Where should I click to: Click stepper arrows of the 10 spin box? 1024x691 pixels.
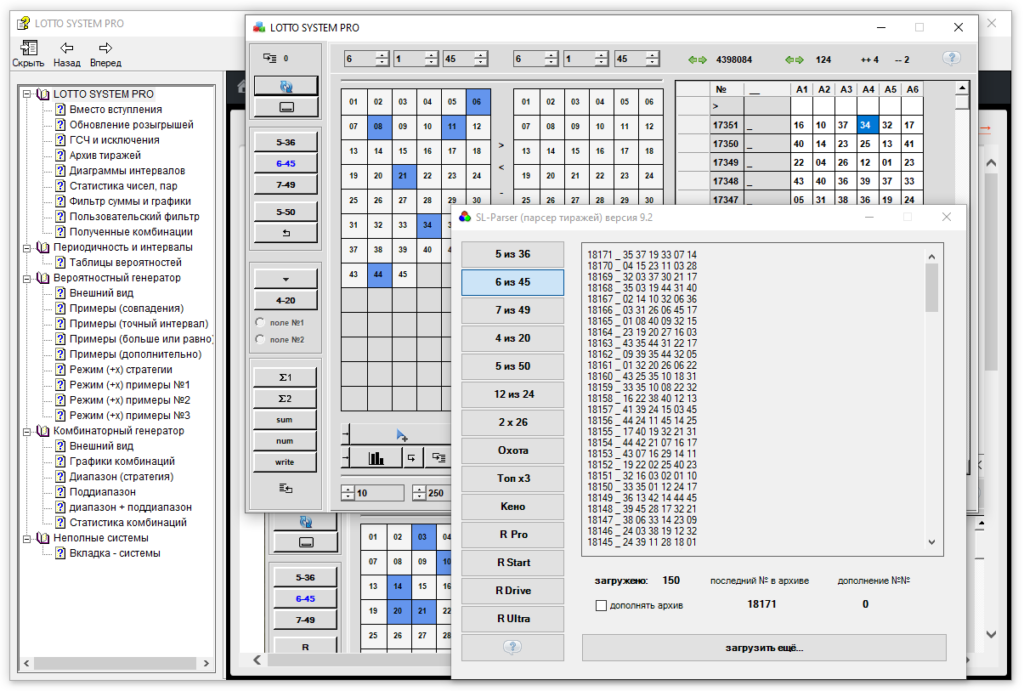pos(348,493)
